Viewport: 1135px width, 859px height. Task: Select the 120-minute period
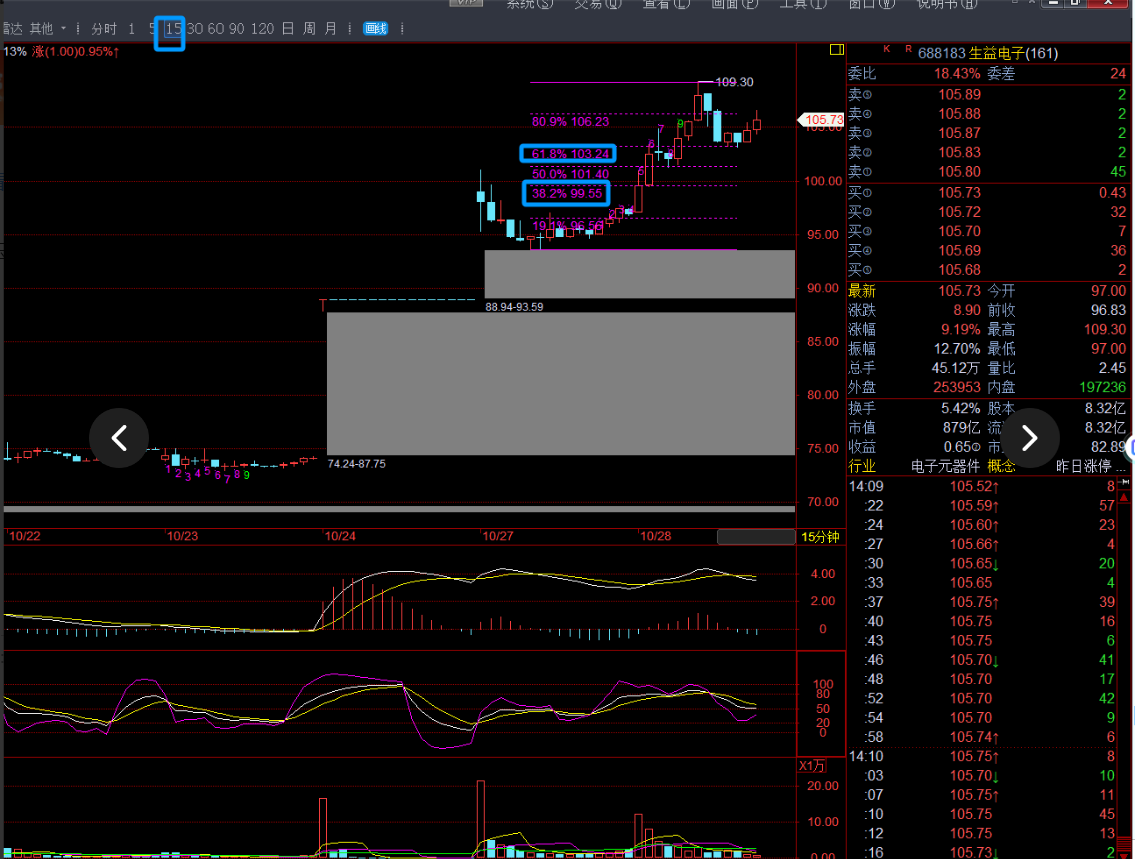click(262, 29)
